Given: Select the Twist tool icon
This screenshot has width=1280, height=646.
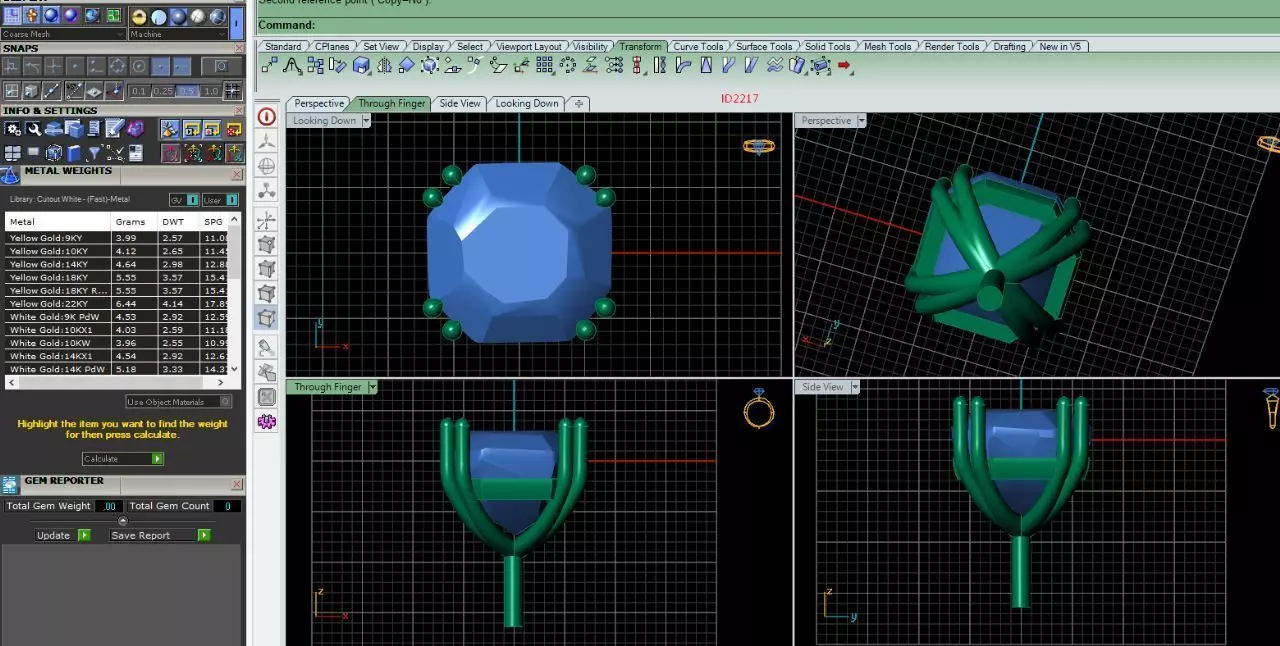Looking at the screenshot, I should tap(660, 65).
